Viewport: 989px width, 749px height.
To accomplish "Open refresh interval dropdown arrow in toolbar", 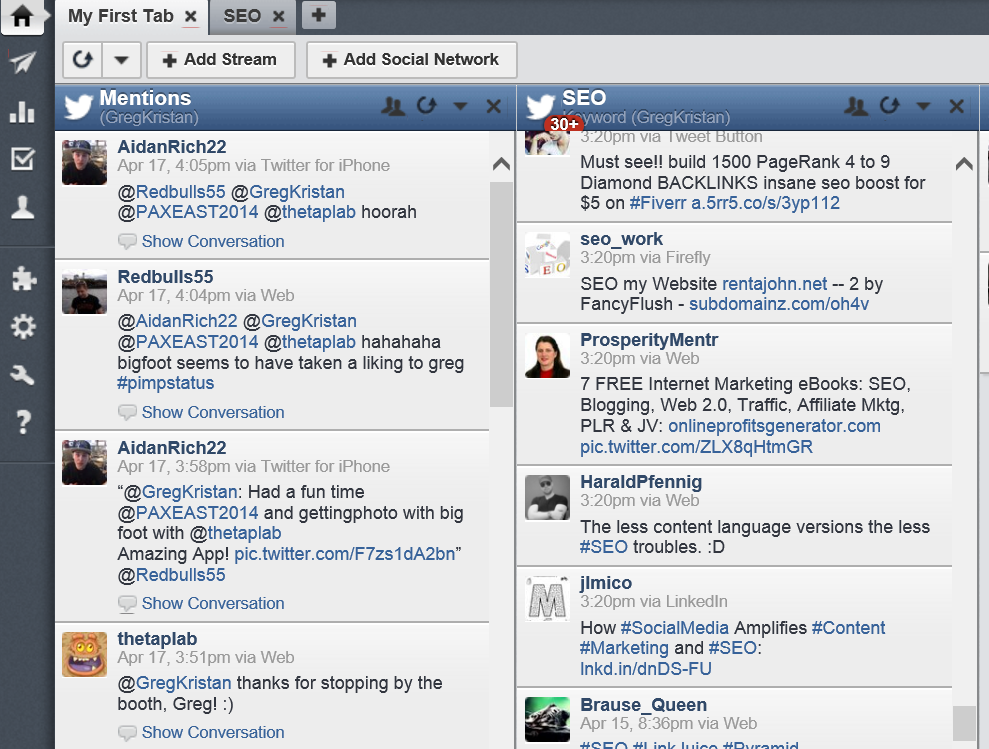I will [121, 60].
